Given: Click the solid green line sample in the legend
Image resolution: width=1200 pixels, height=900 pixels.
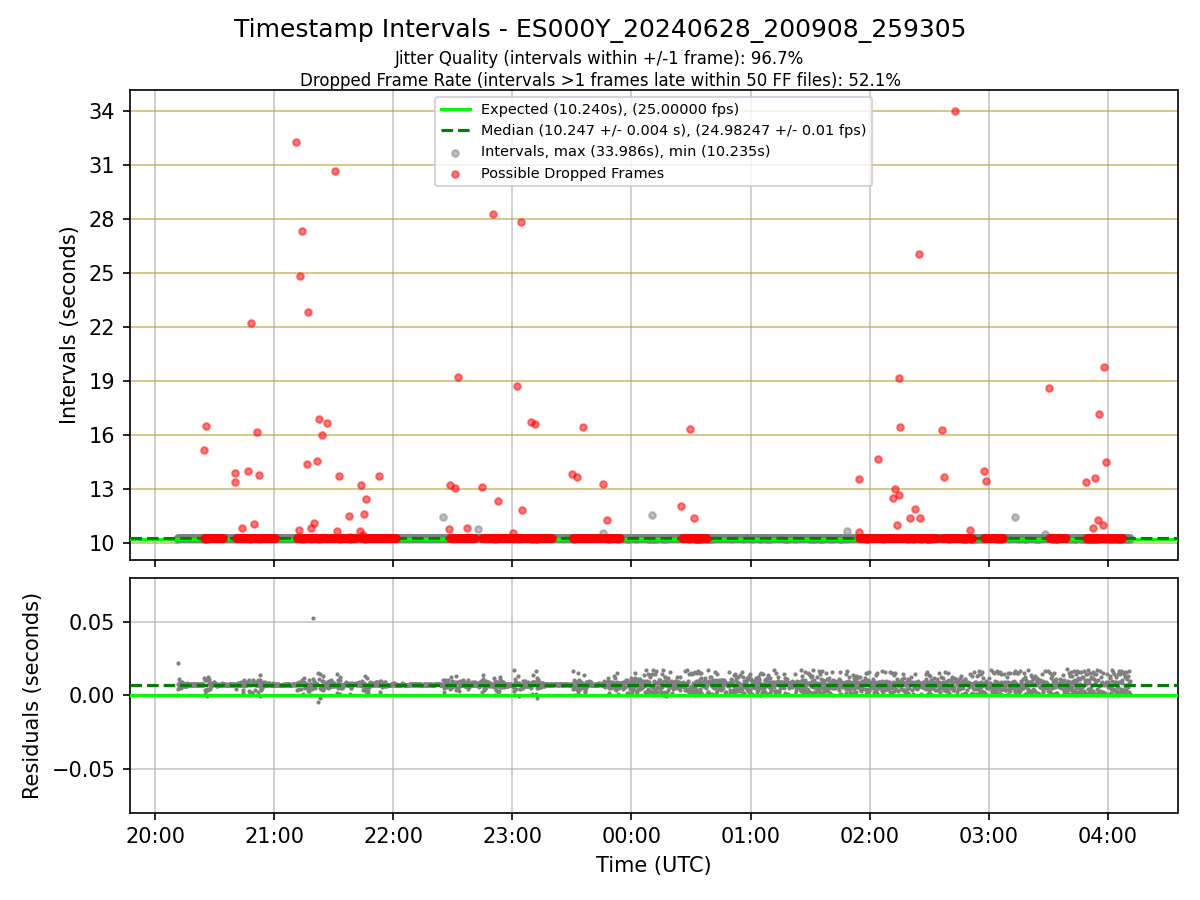Looking at the screenshot, I should (x=456, y=110).
